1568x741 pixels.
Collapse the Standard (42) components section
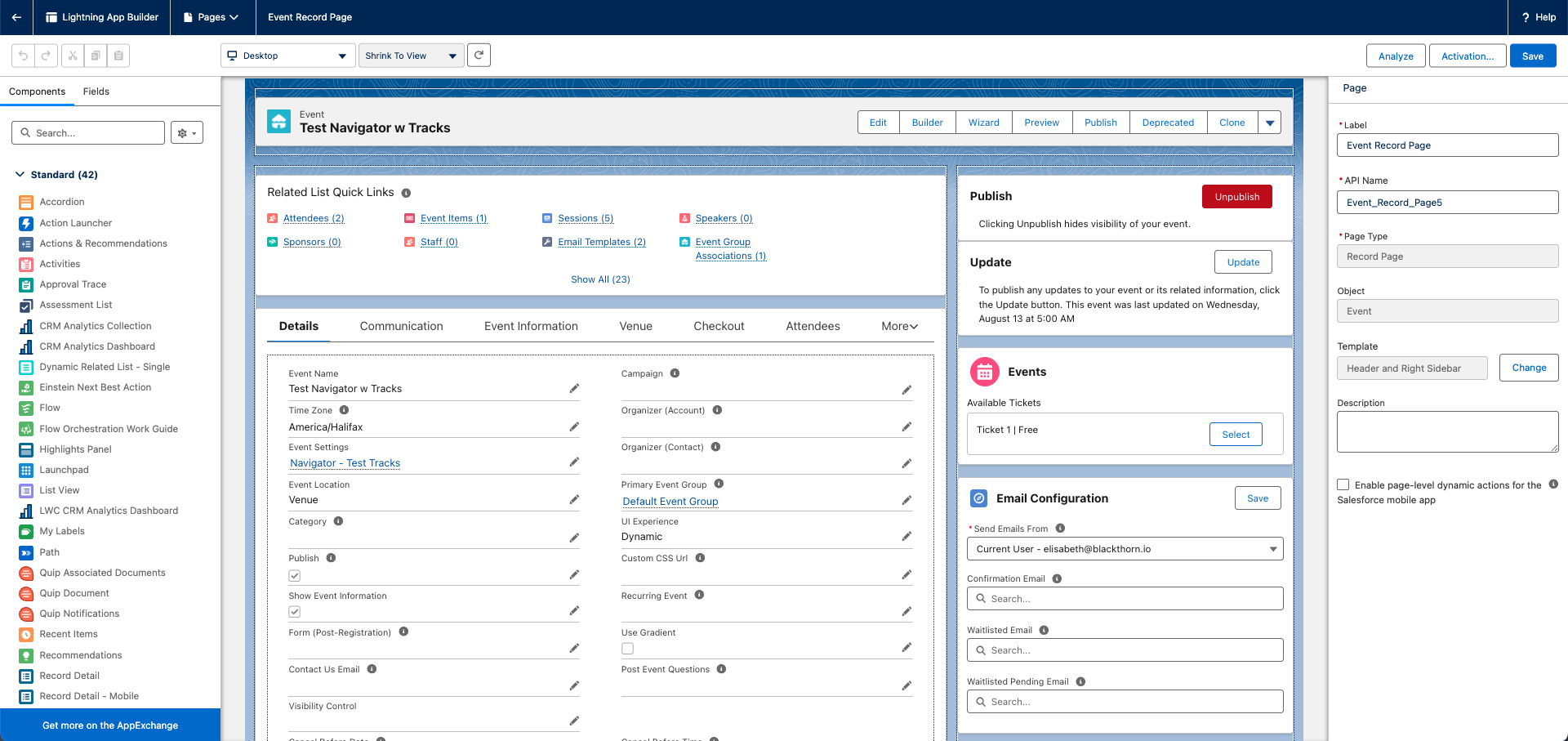click(20, 175)
